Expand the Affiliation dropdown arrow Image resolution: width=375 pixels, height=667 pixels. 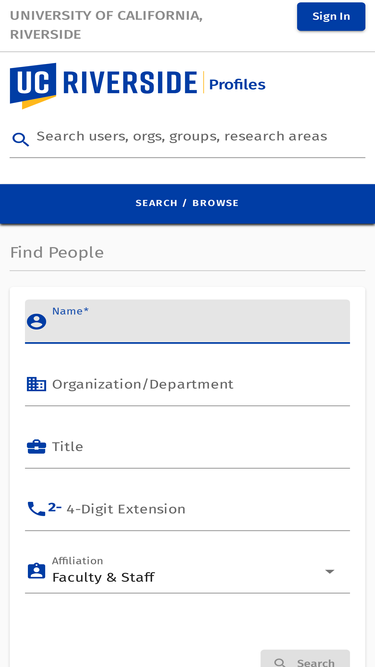coord(330,571)
